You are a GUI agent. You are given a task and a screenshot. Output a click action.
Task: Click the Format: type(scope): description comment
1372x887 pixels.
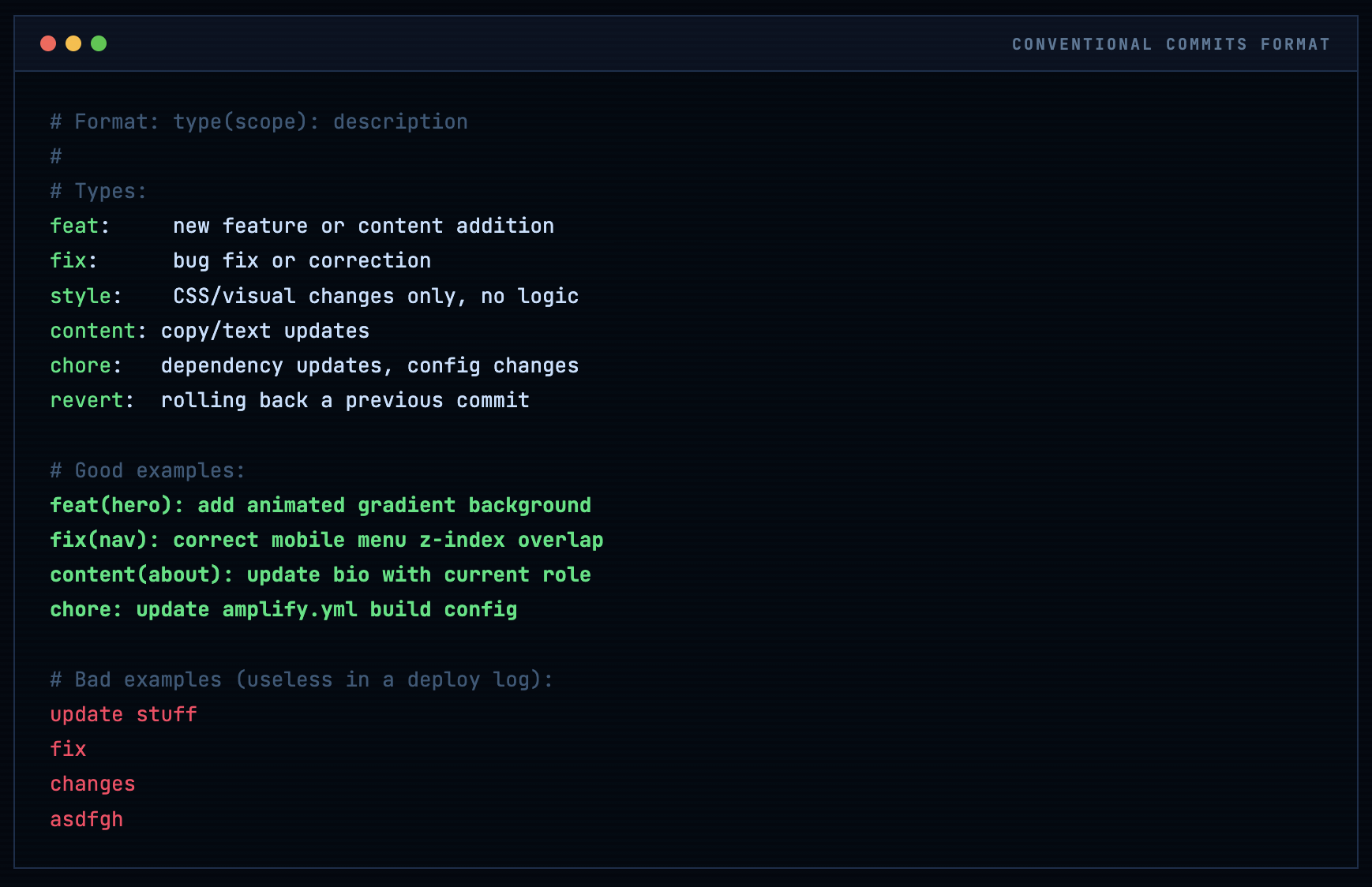259,122
